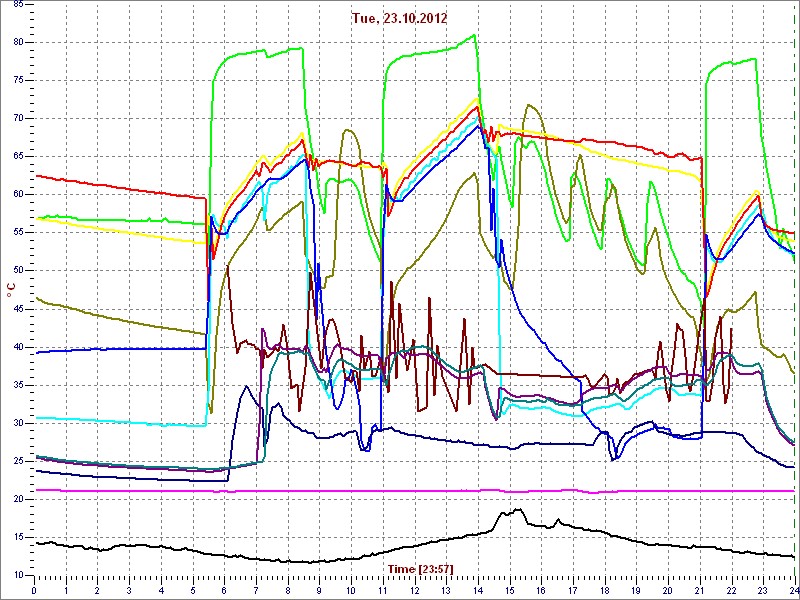Viewport: 800px width, 600px height.
Task: Select the 80 label on temperature axis
Action: point(18,42)
